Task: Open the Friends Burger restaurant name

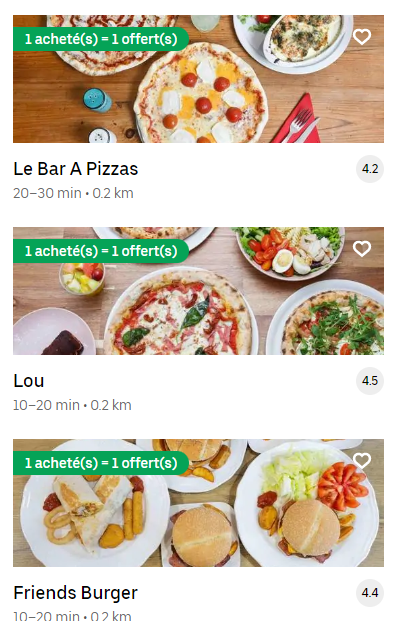Action: [76, 593]
